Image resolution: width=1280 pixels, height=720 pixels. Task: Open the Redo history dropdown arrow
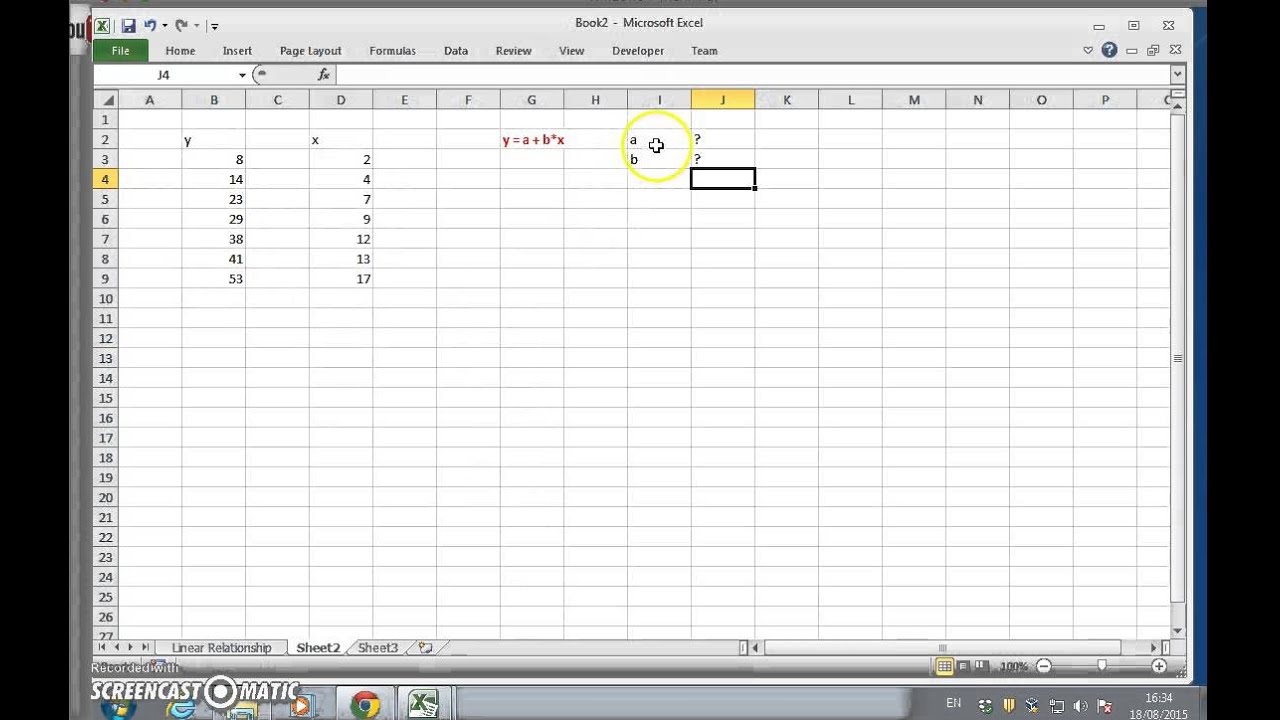[196, 26]
